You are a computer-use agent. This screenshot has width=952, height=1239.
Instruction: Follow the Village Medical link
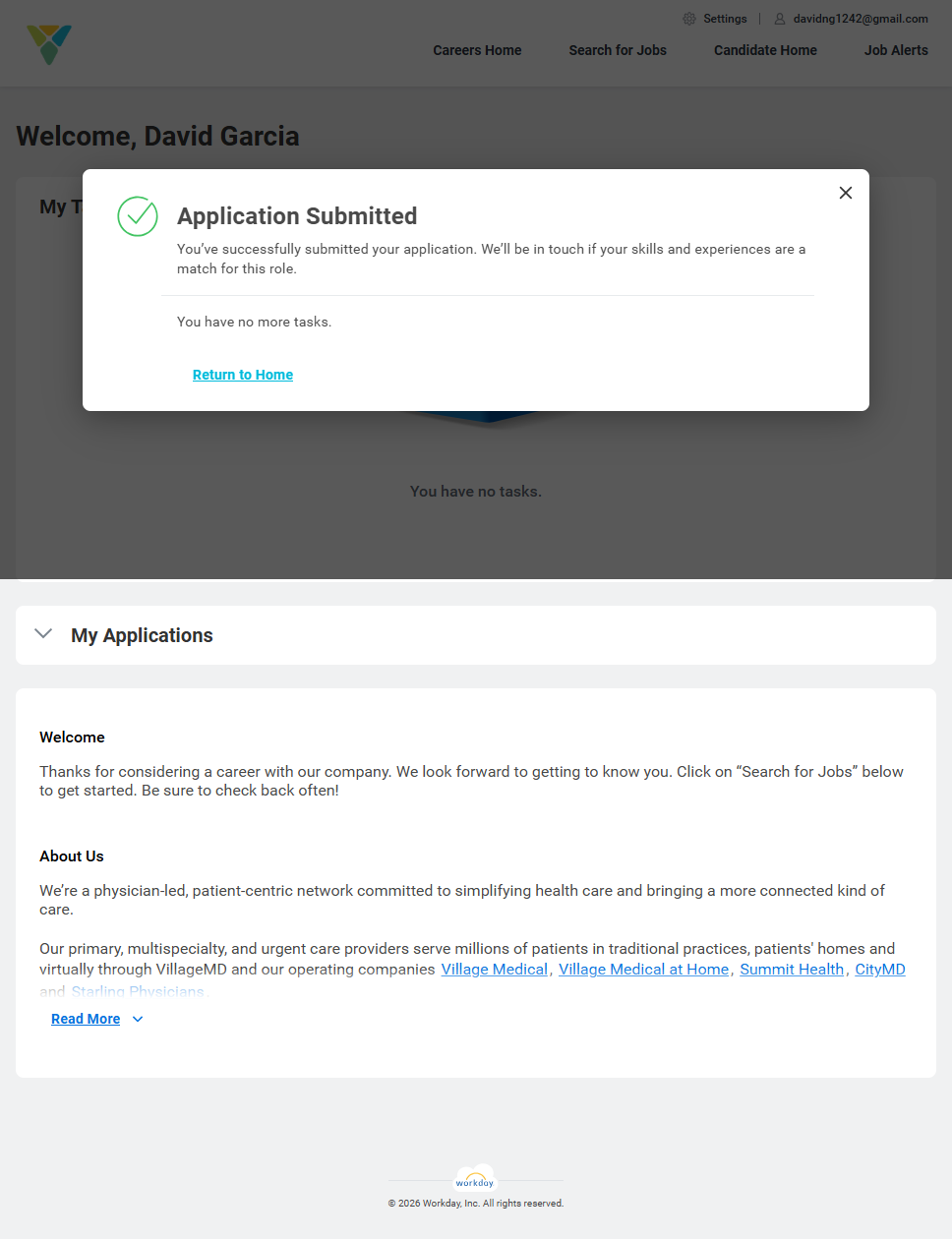[x=494, y=970]
